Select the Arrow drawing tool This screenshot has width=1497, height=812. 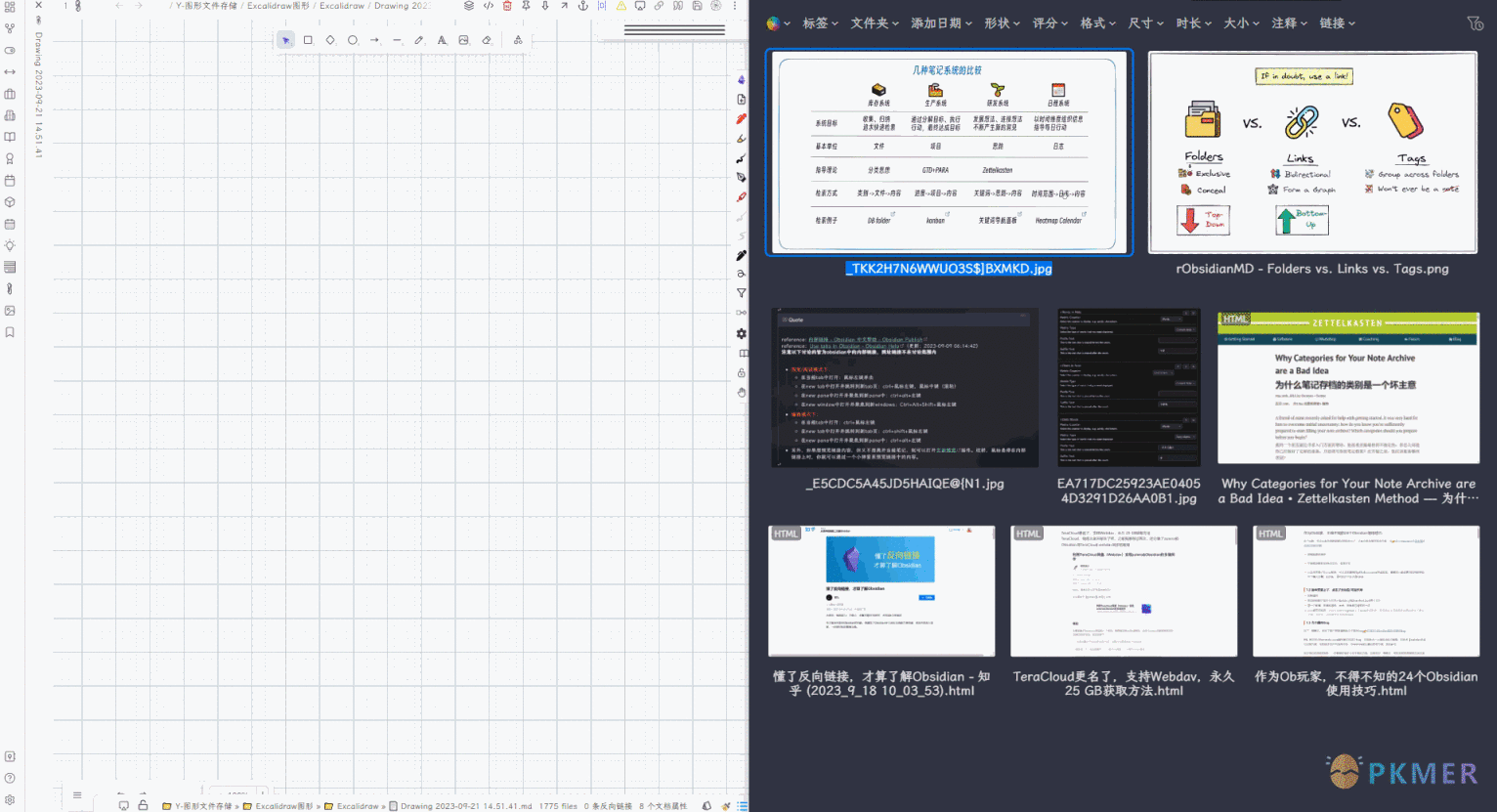tap(374, 40)
